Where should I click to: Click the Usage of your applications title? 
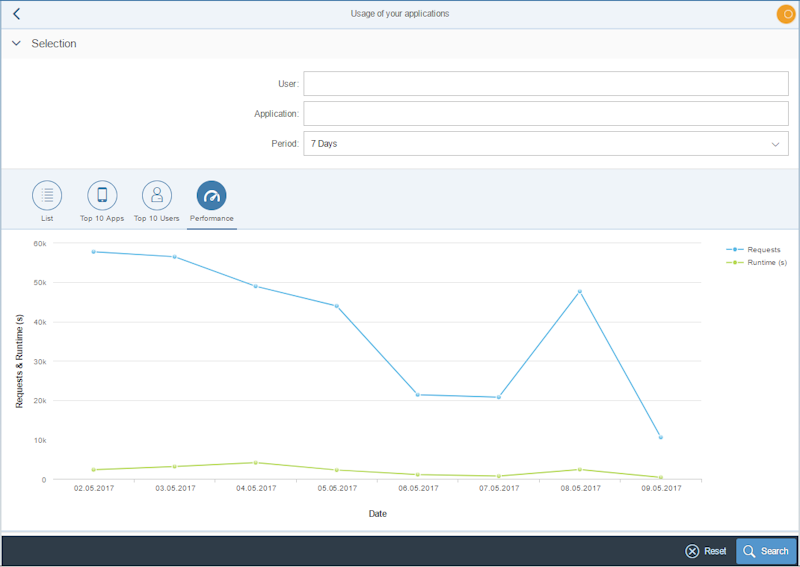pyautogui.click(x=400, y=14)
